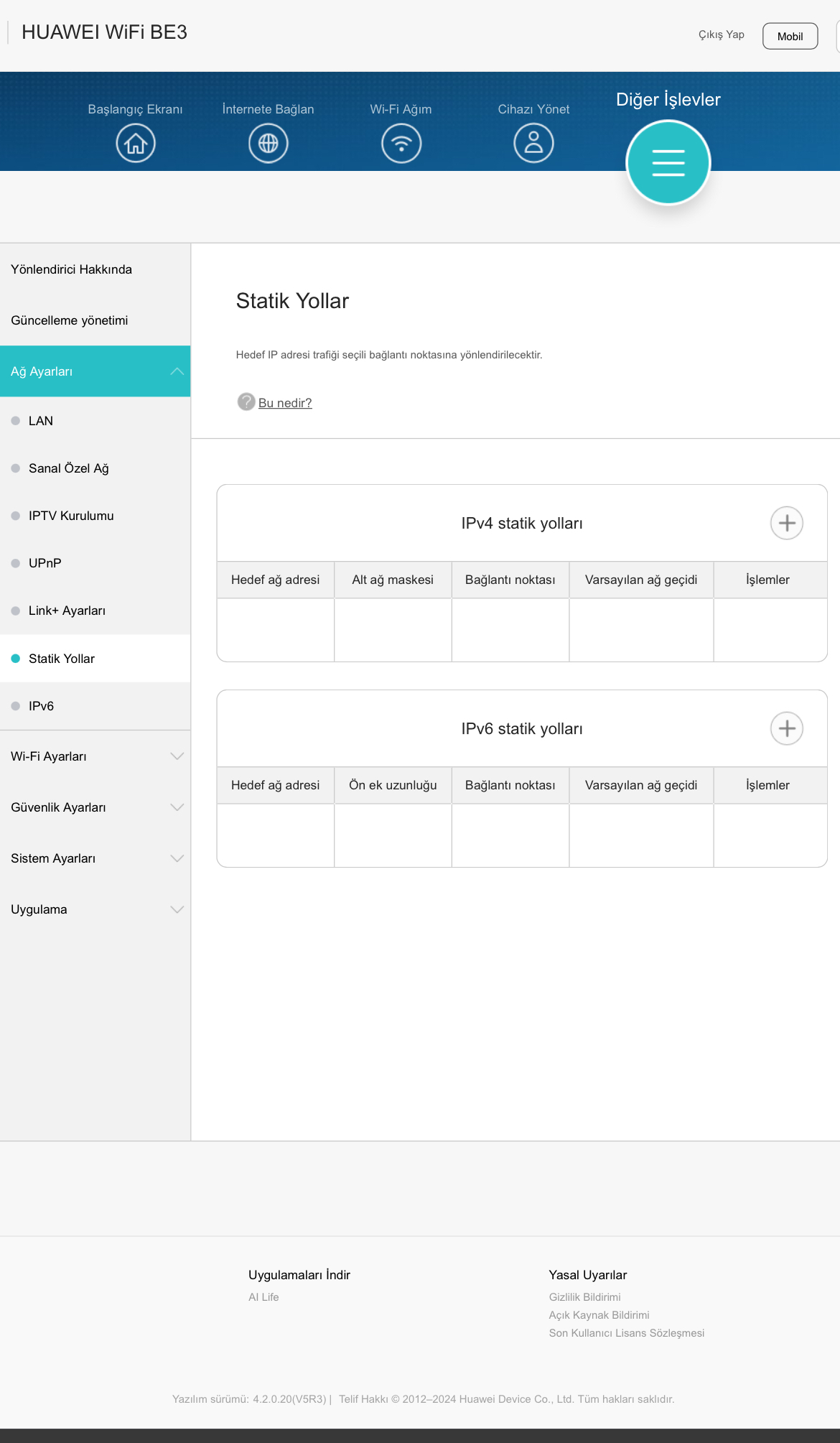Click the İnternete Bağlan globe icon
Viewport: 840px width, 1443px height.
(269, 143)
